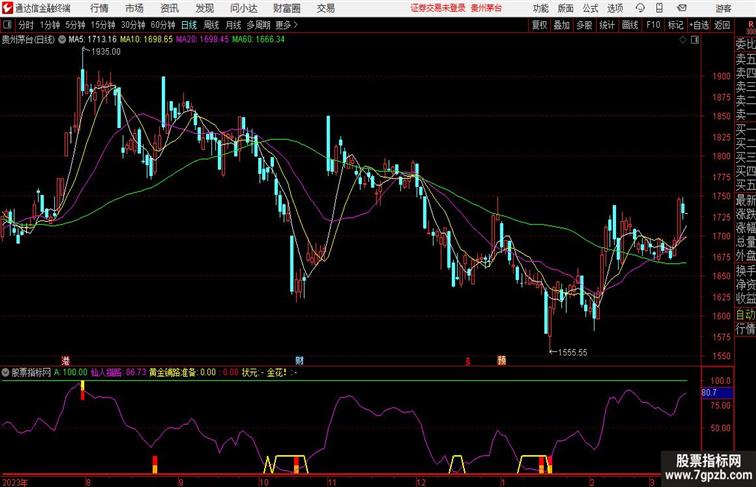Click the 标记 toolbar button
756x487 pixels.
click(675, 25)
